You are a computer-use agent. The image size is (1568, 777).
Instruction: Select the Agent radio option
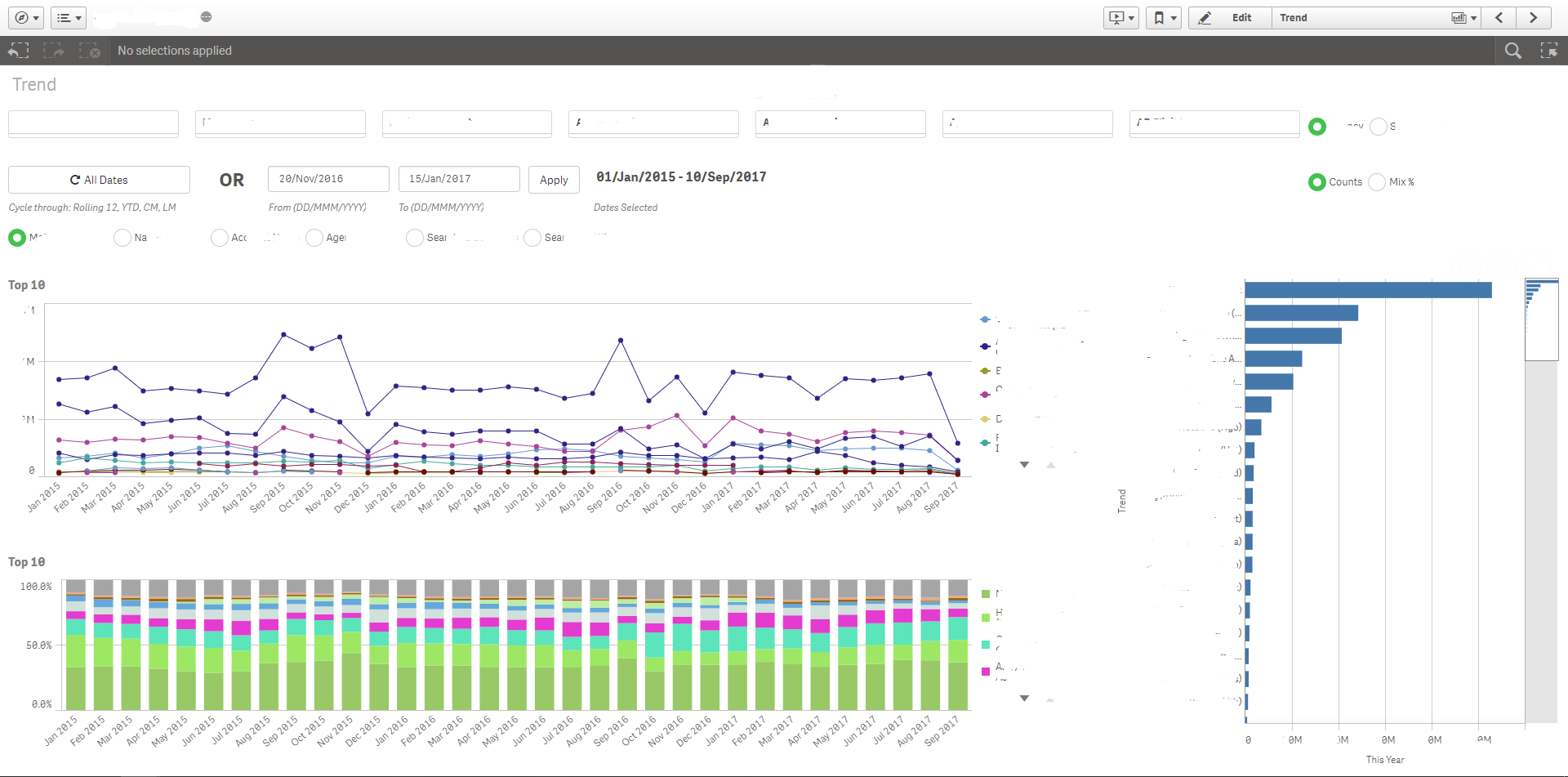coord(315,238)
